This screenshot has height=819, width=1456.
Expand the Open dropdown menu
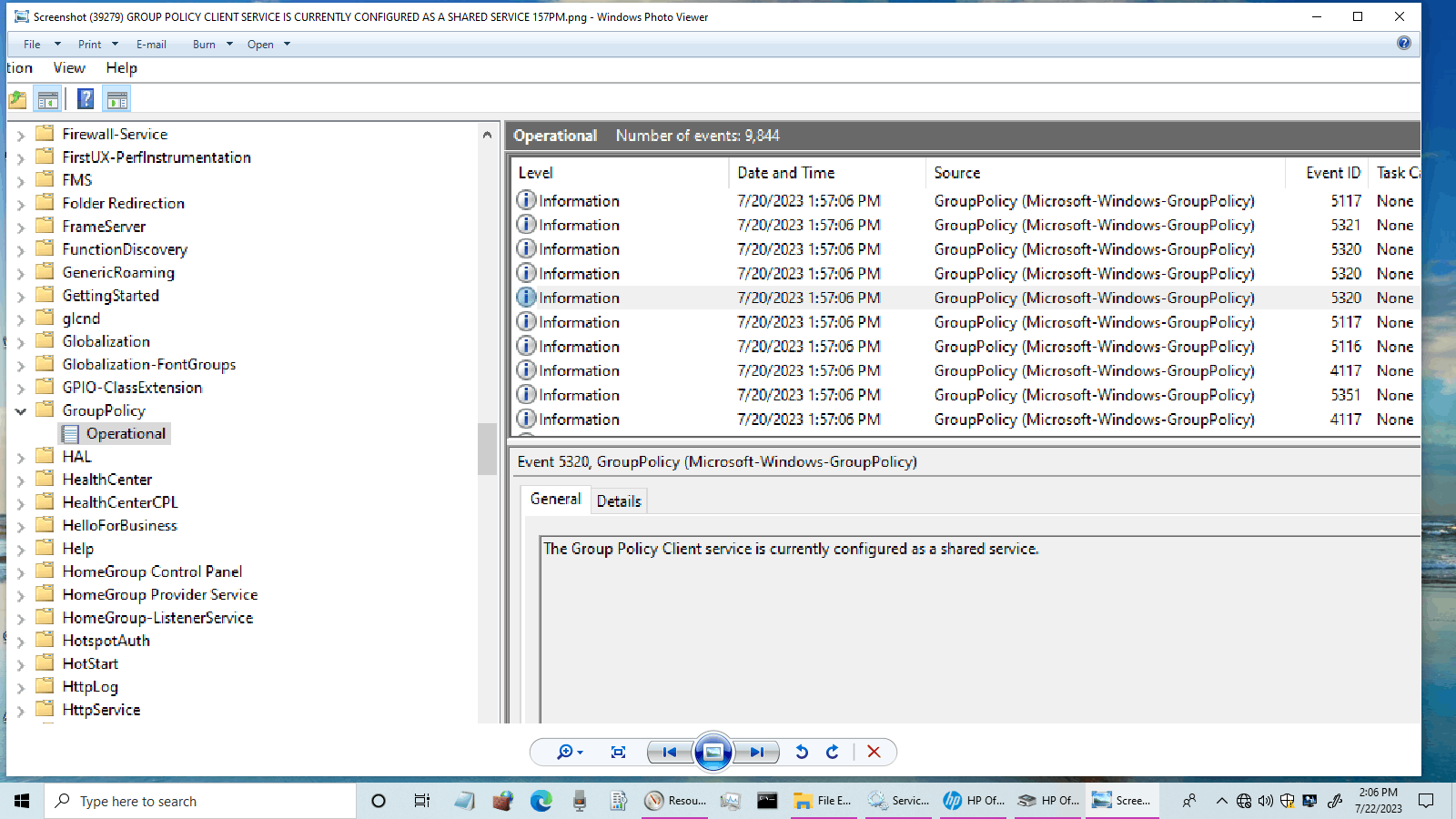tap(268, 44)
